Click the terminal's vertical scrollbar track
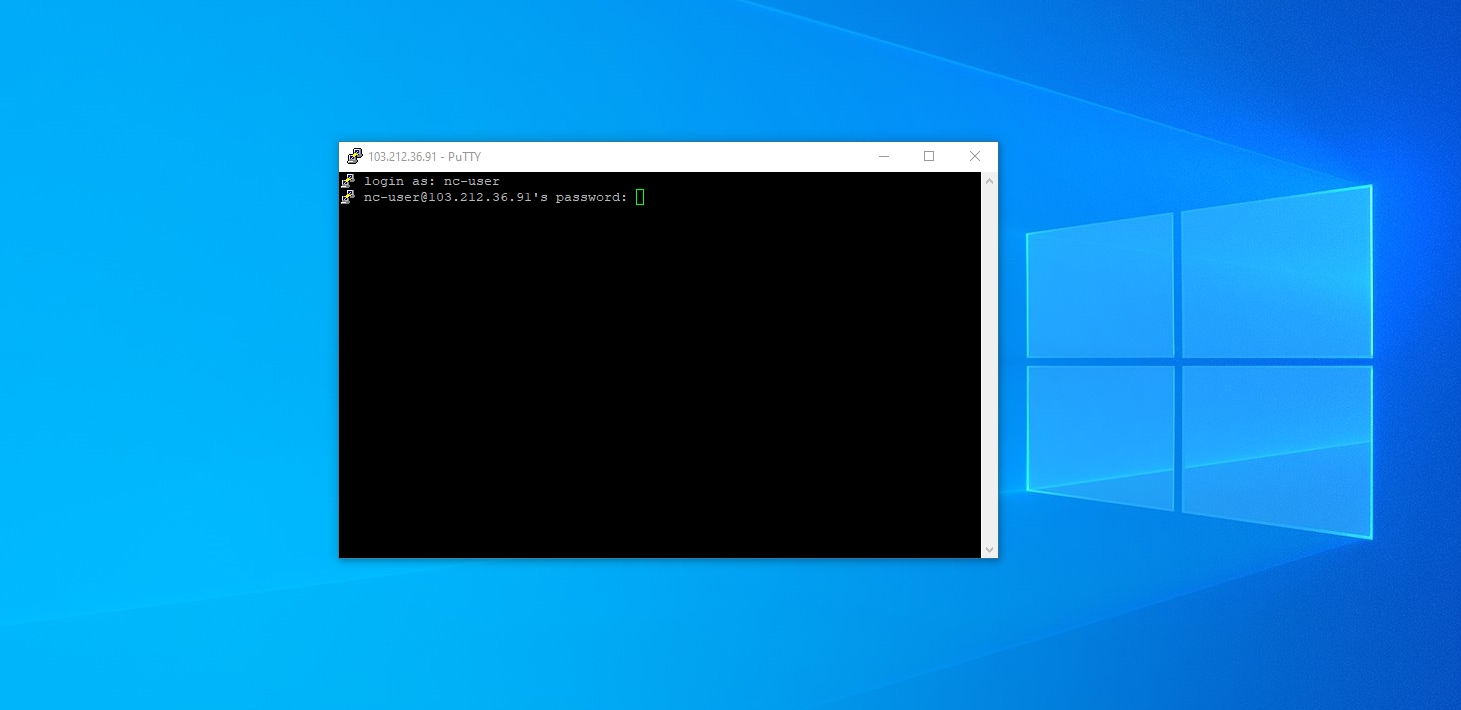1461x710 pixels. click(x=989, y=365)
